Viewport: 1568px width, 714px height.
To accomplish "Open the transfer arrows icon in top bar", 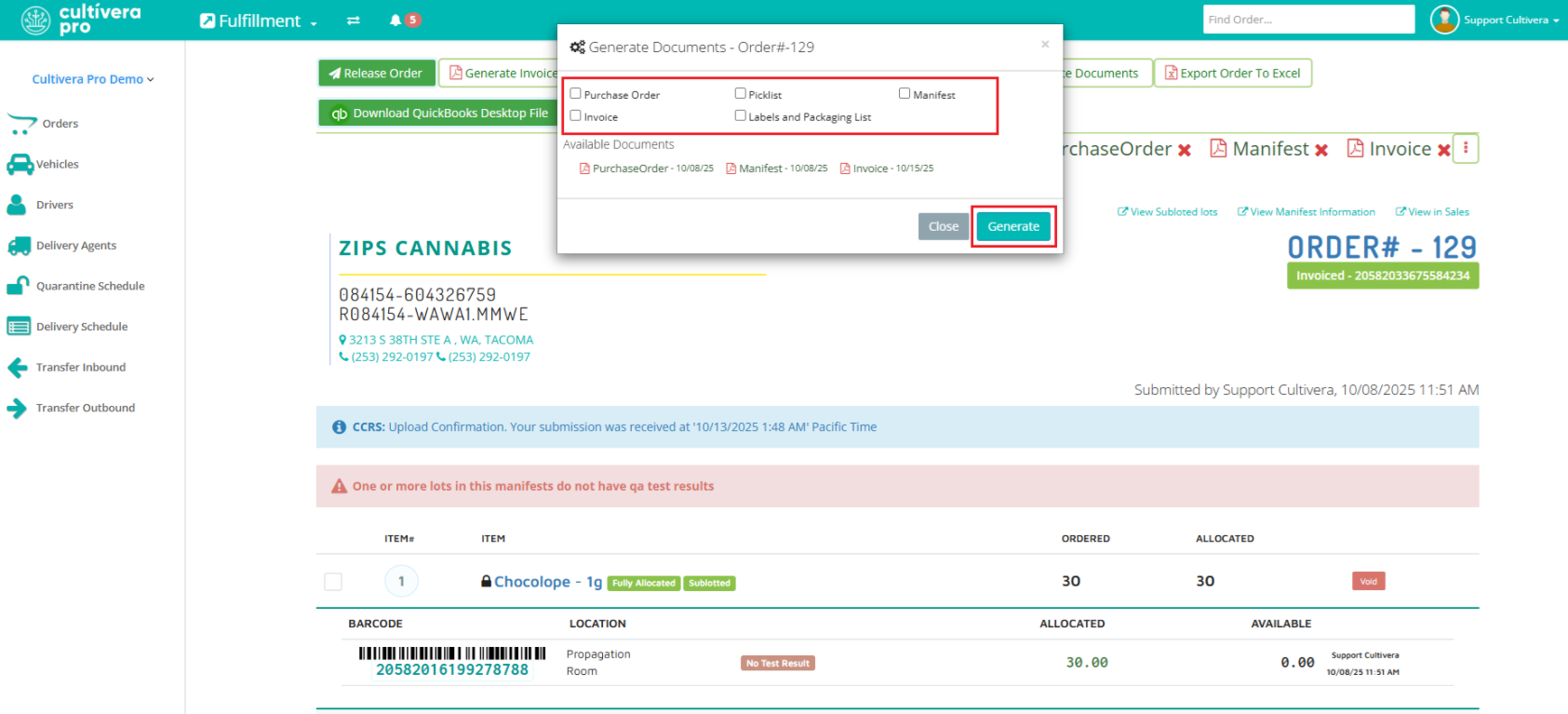I will pyautogui.click(x=354, y=20).
